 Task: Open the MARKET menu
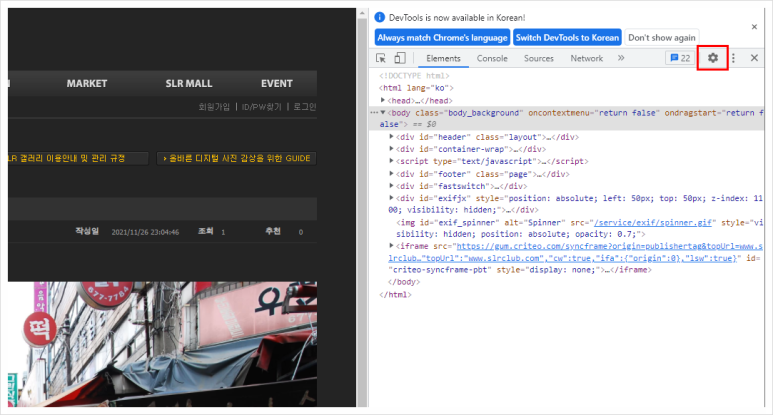87,83
